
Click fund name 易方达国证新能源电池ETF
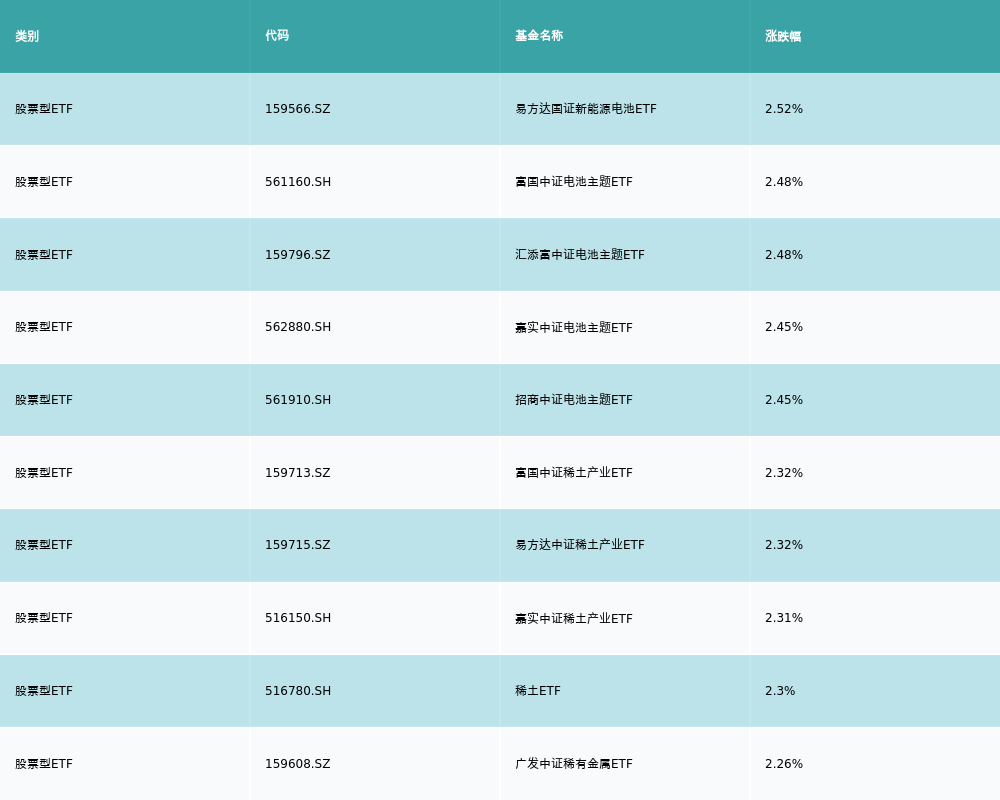[585, 109]
